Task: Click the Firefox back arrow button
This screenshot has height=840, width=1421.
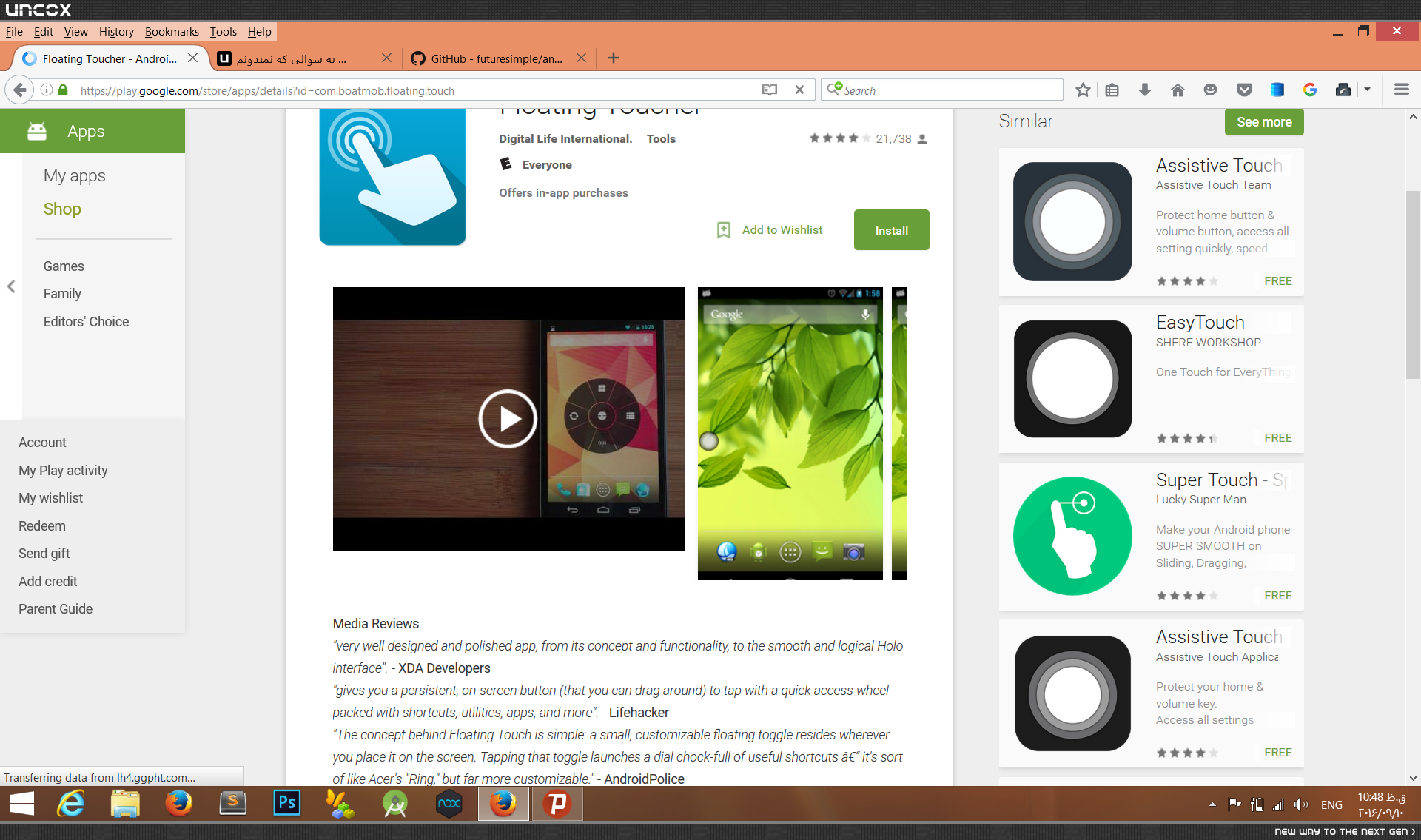Action: click(20, 90)
